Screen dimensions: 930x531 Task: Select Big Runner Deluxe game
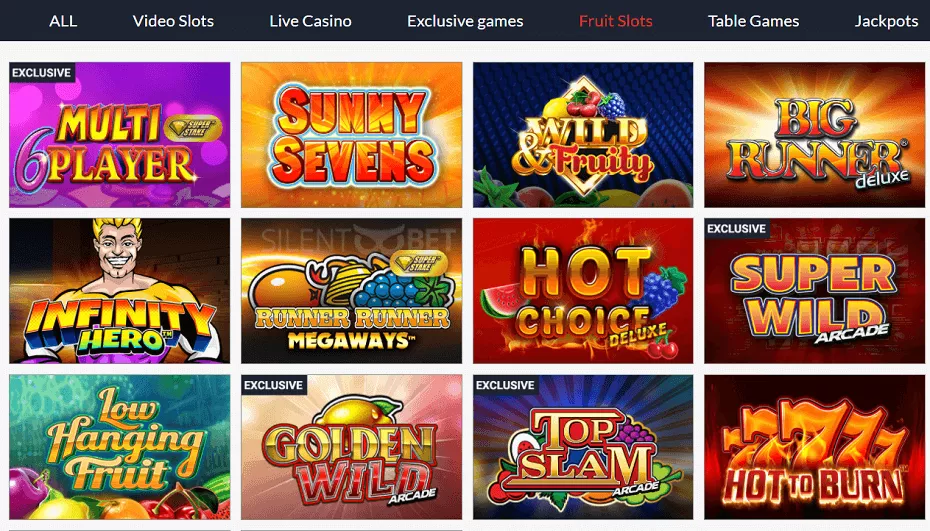814,135
